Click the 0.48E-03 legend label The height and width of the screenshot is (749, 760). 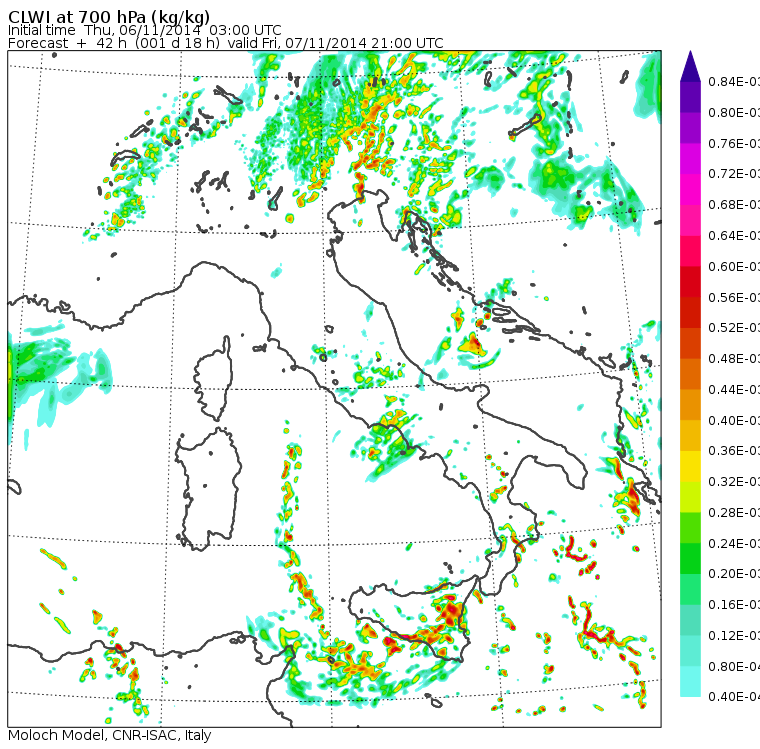(x=734, y=359)
